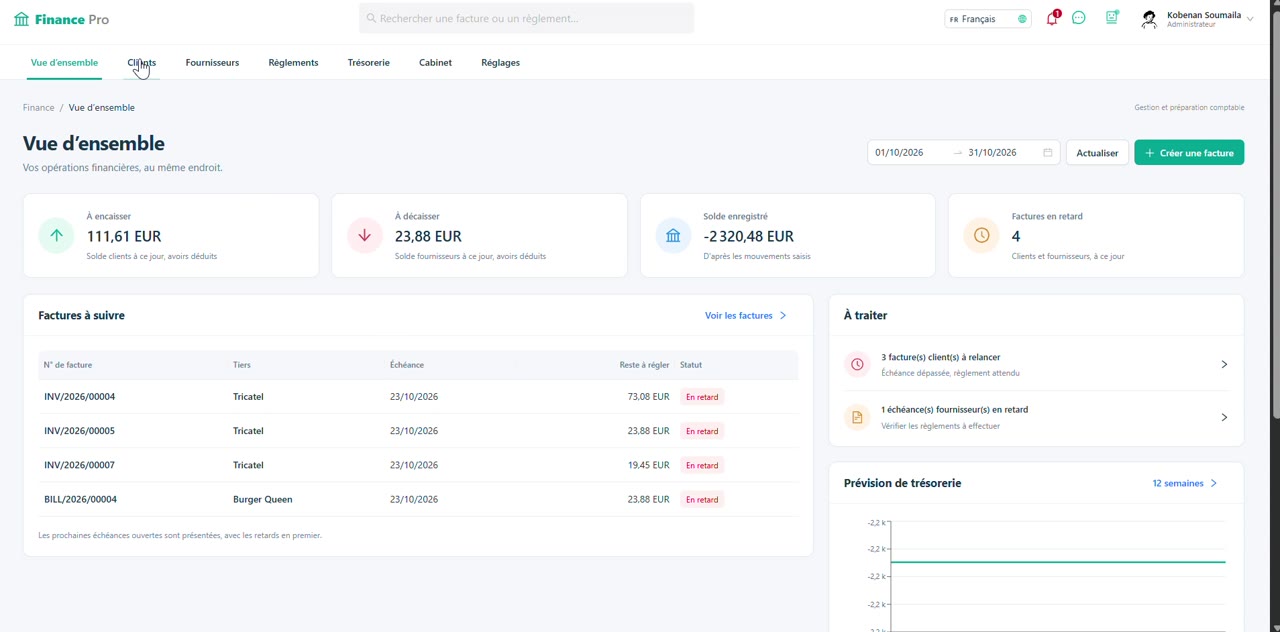Click the globe icon in language selector
The height and width of the screenshot is (632, 1280).
[x=1022, y=19]
